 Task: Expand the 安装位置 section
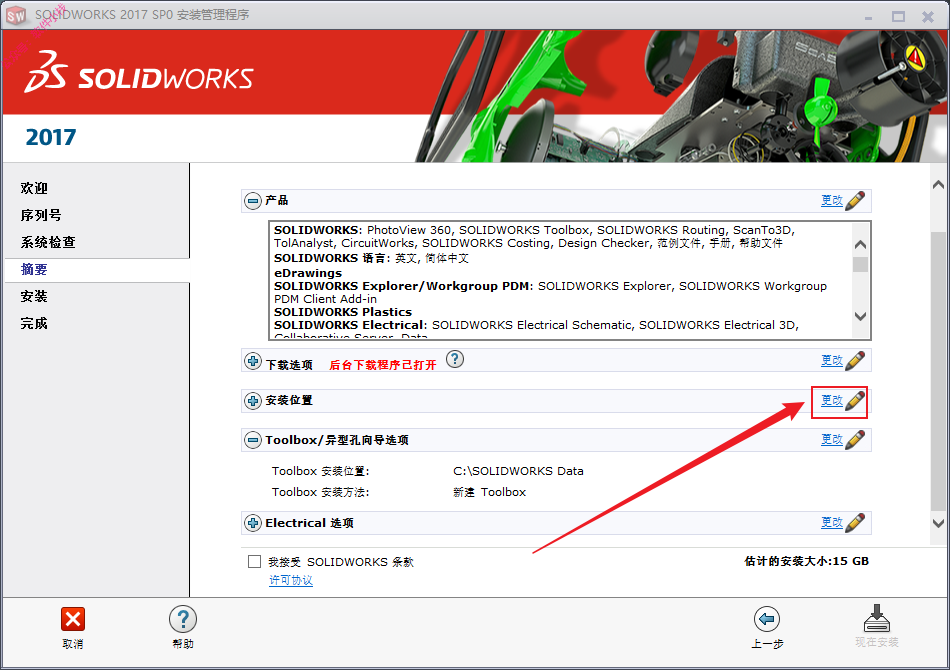click(253, 401)
